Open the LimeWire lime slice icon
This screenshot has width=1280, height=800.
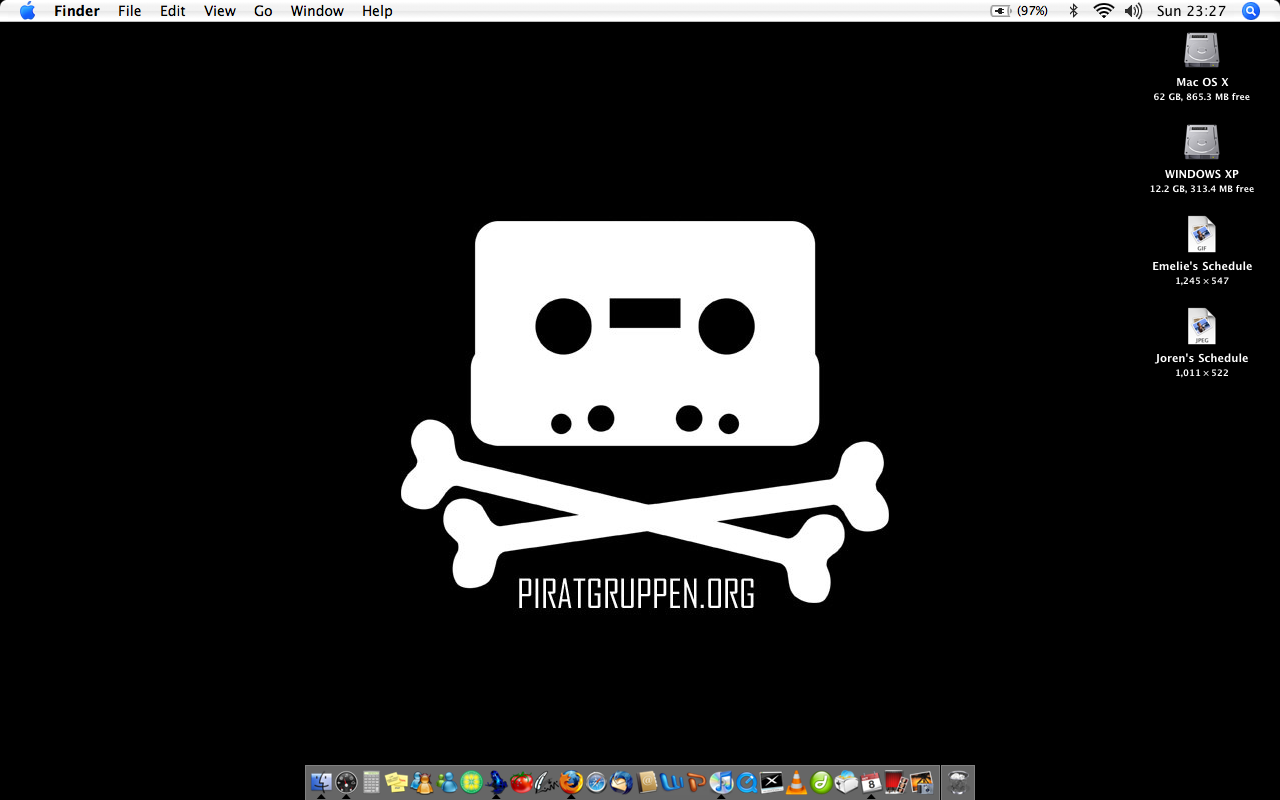point(471,782)
